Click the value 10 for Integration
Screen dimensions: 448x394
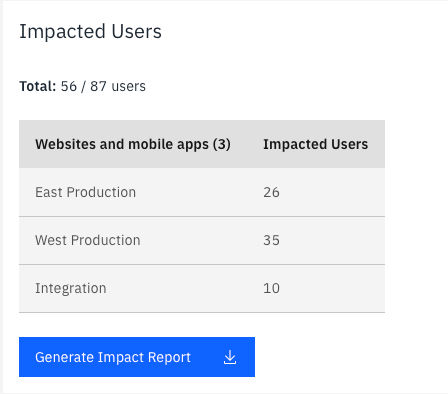[271, 288]
